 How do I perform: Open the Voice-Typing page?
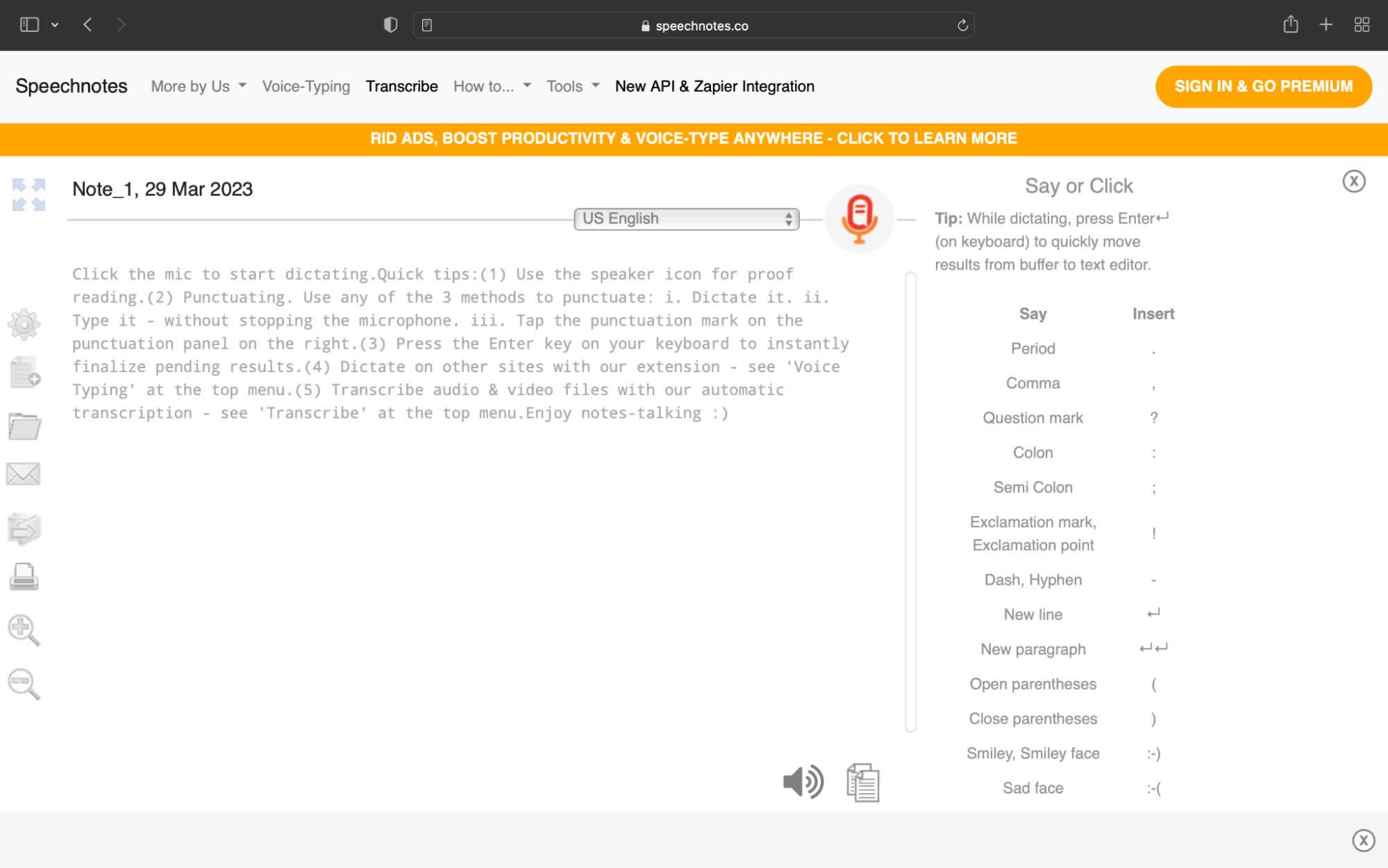[x=306, y=86]
